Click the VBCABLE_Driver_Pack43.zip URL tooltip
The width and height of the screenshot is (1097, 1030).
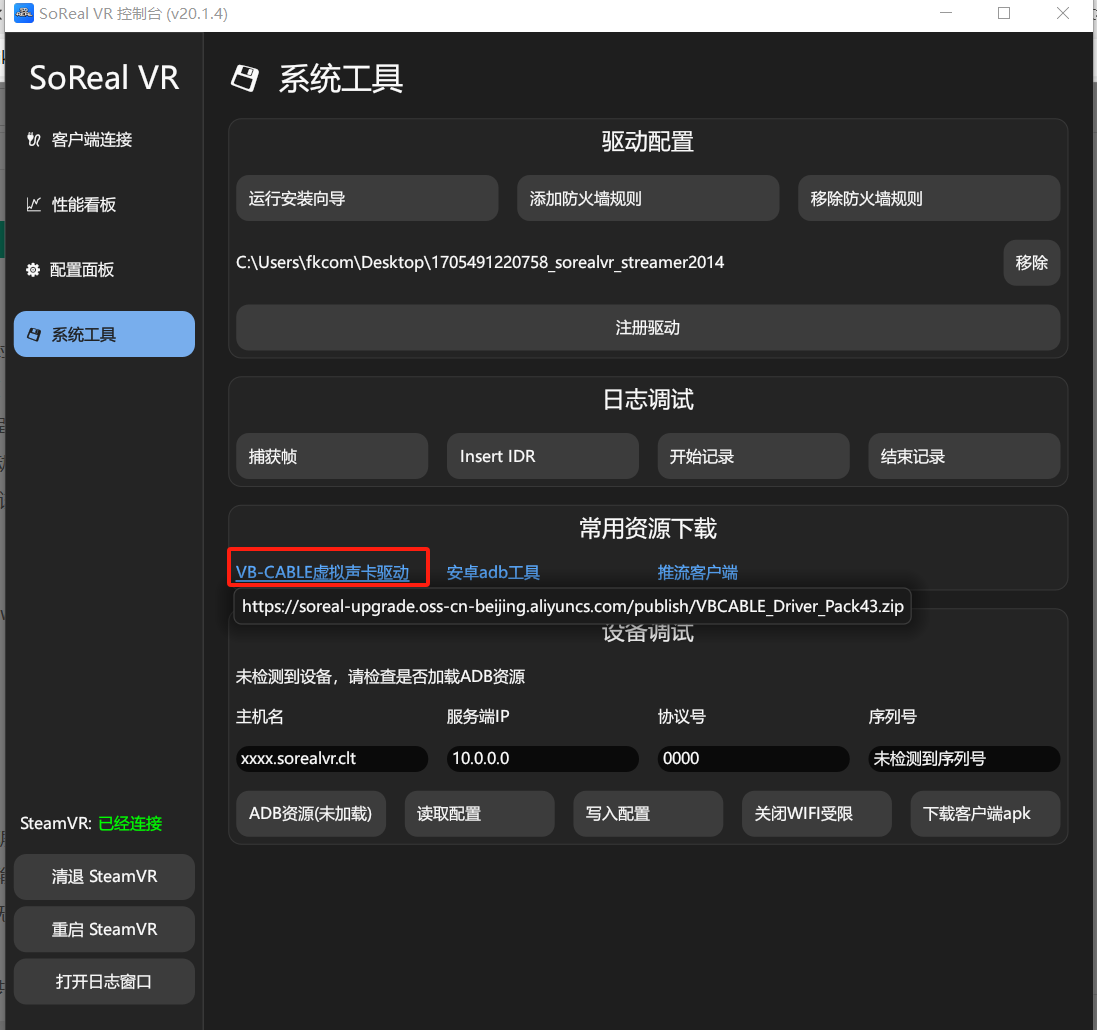(572, 606)
